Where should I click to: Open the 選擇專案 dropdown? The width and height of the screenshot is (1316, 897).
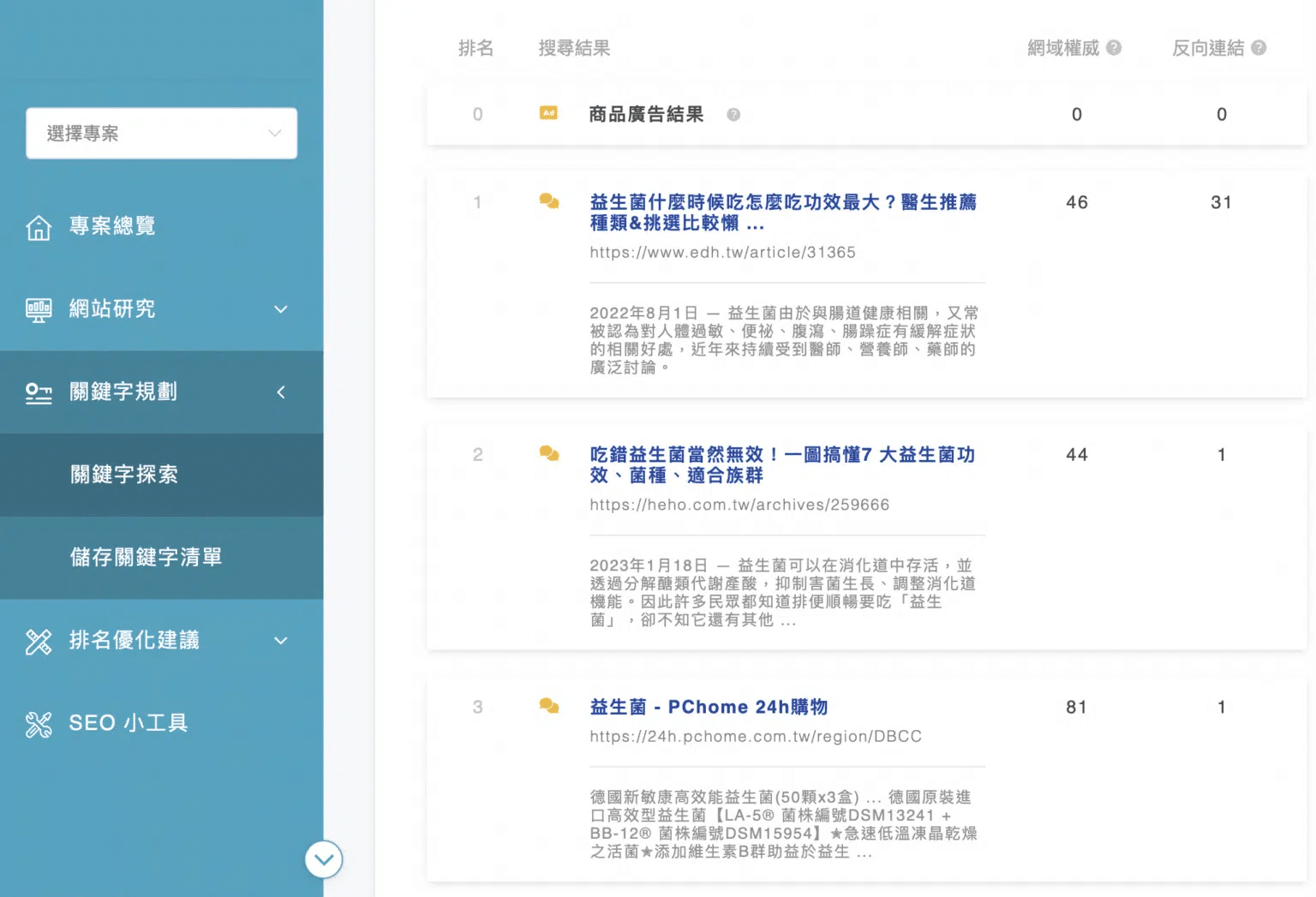pyautogui.click(x=162, y=133)
